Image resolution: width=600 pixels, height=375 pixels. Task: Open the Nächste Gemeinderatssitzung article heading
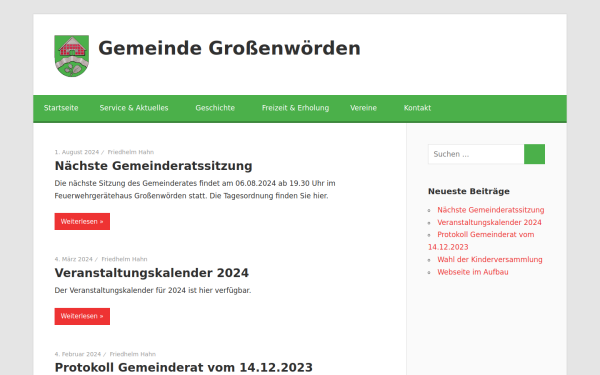[x=153, y=166]
